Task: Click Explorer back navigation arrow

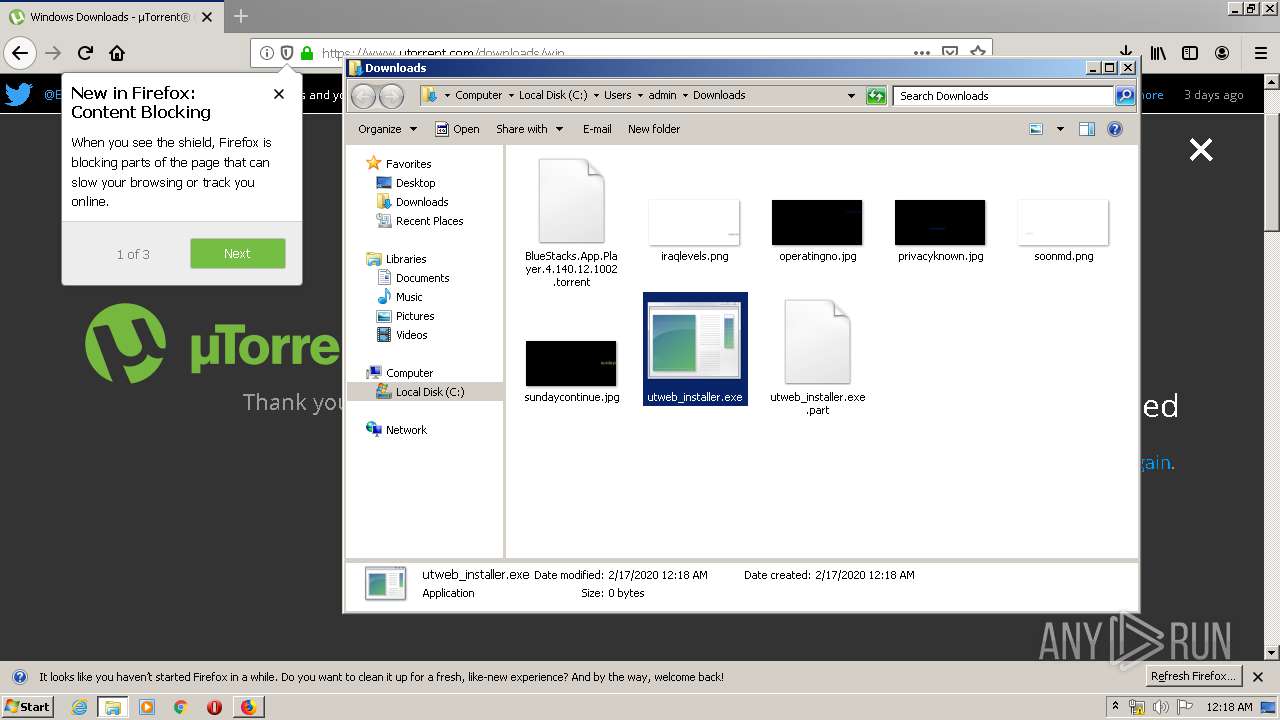Action: (363, 96)
